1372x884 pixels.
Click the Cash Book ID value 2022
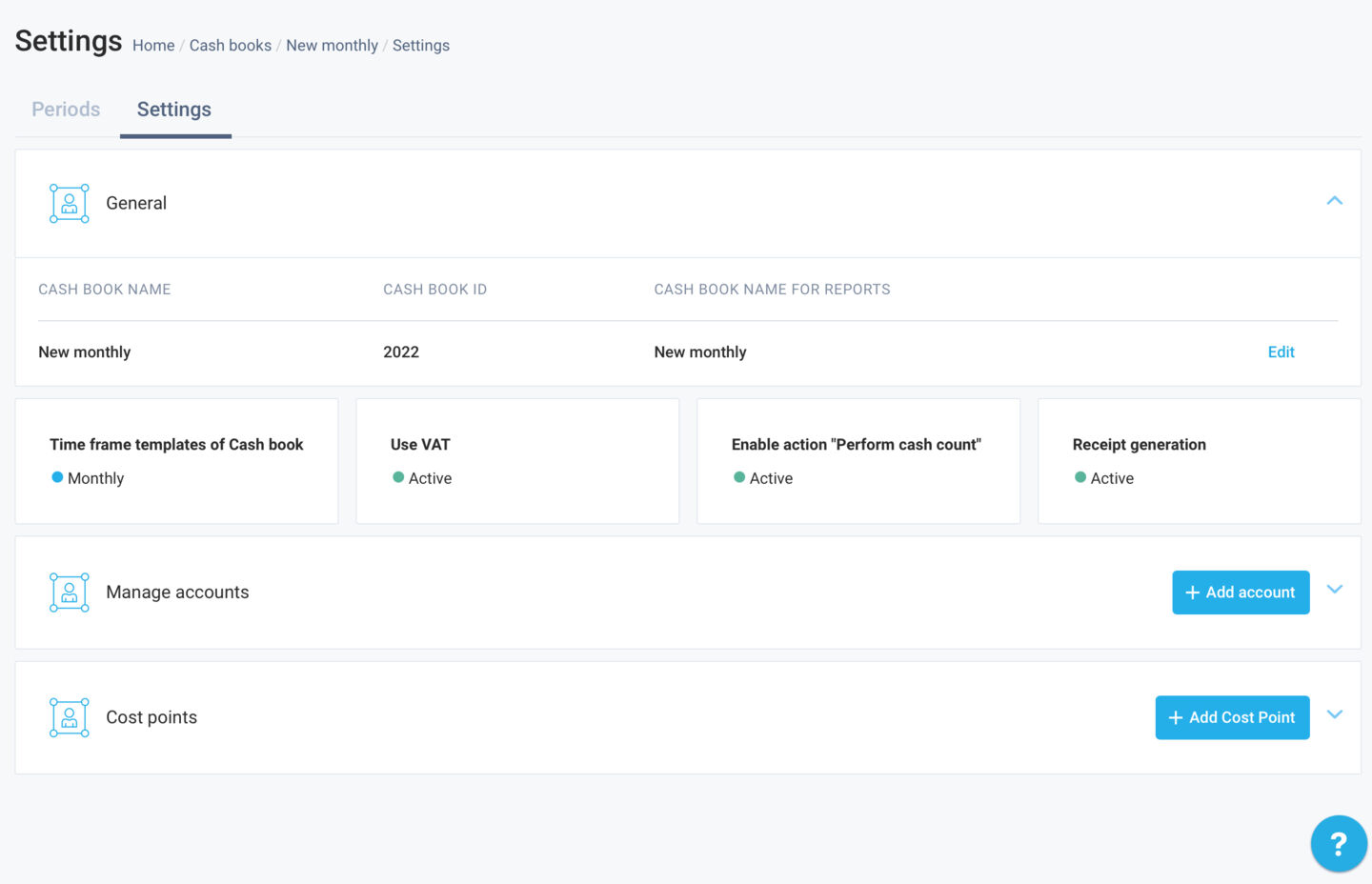tap(401, 352)
